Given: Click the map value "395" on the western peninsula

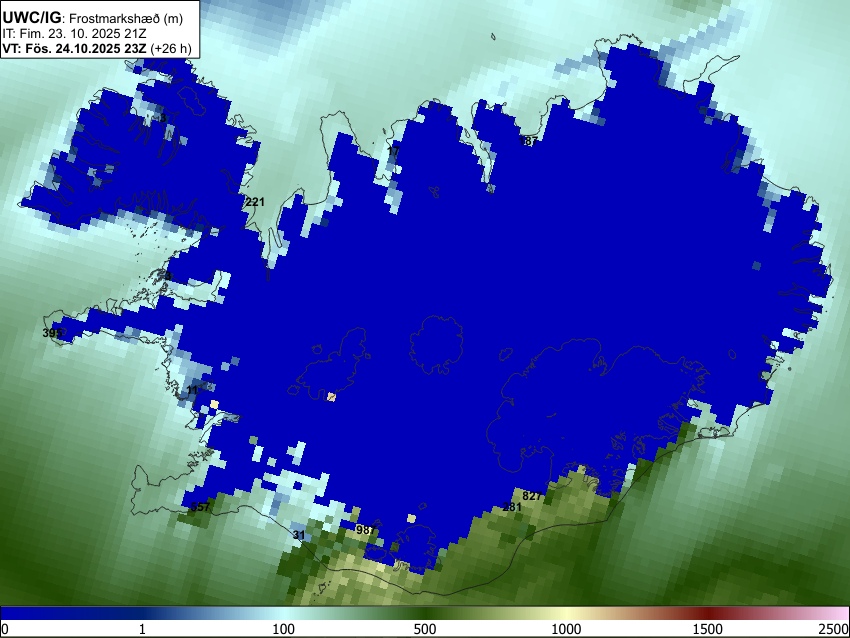Looking at the screenshot, I should (x=52, y=333).
